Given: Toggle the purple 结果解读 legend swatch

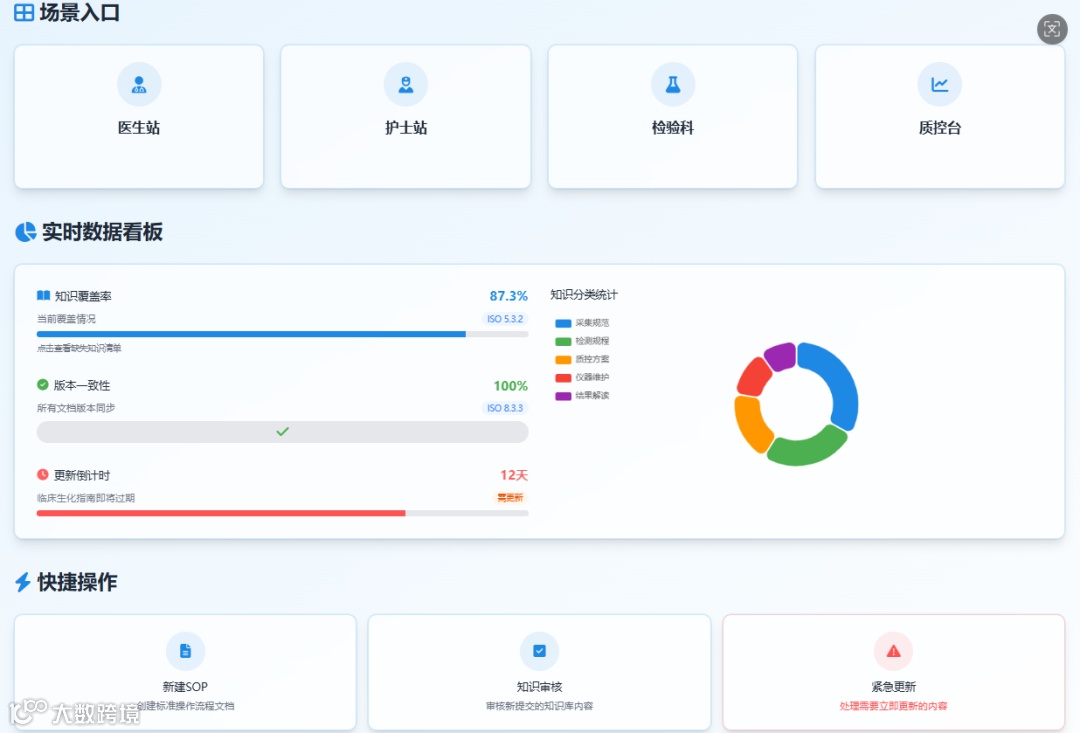Looking at the screenshot, I should pos(563,396).
